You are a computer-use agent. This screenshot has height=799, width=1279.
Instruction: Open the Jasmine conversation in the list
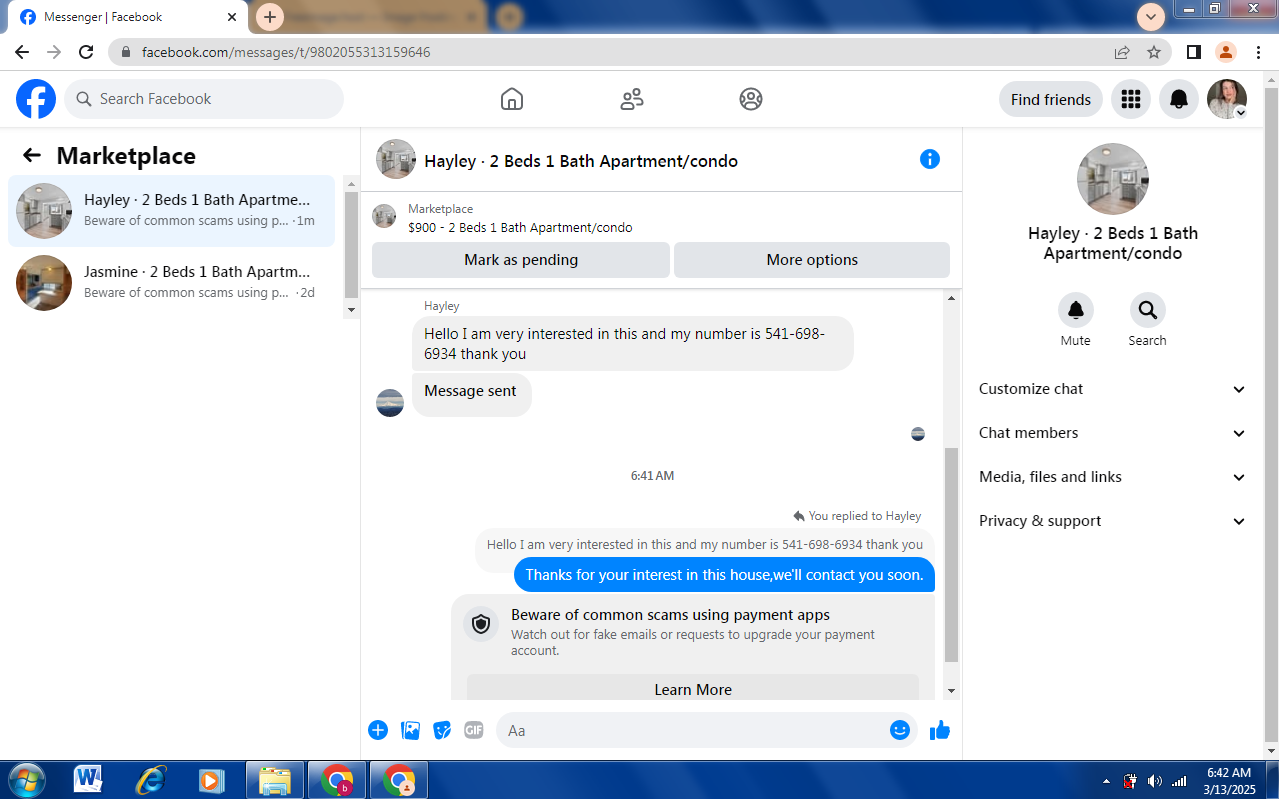(171, 283)
